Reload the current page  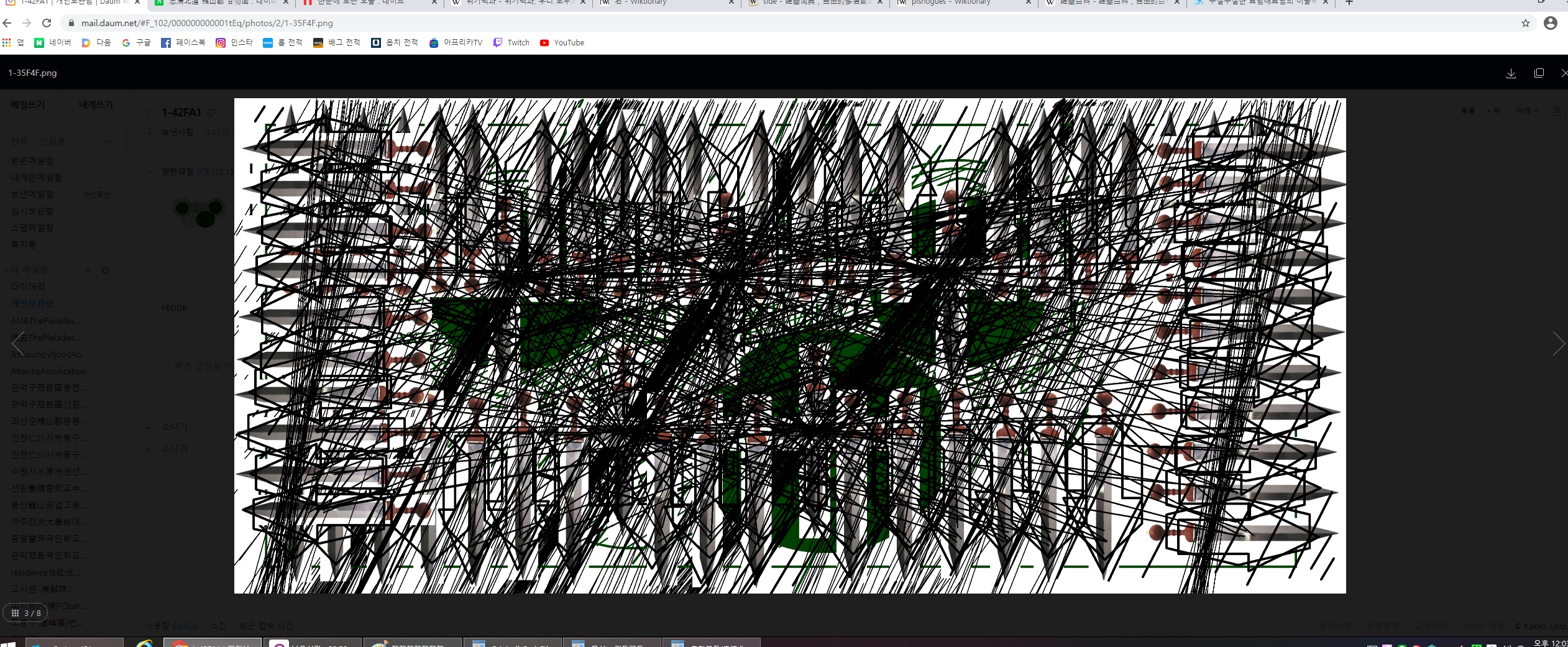(47, 23)
